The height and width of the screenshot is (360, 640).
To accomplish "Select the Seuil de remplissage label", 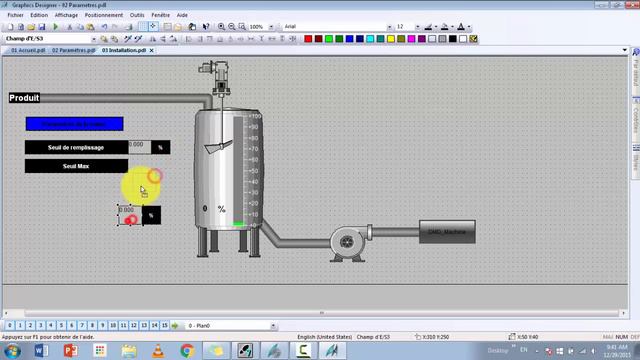I will pos(76,147).
